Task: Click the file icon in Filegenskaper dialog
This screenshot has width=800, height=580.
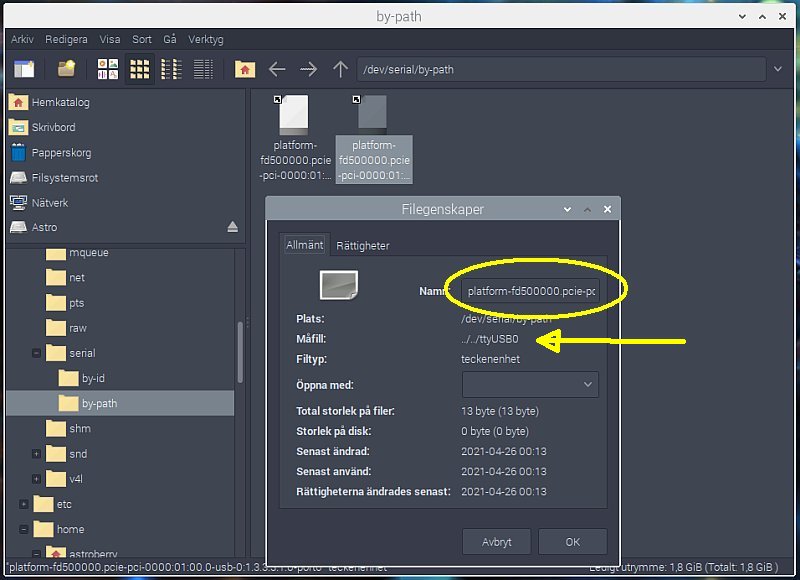Action: click(338, 285)
